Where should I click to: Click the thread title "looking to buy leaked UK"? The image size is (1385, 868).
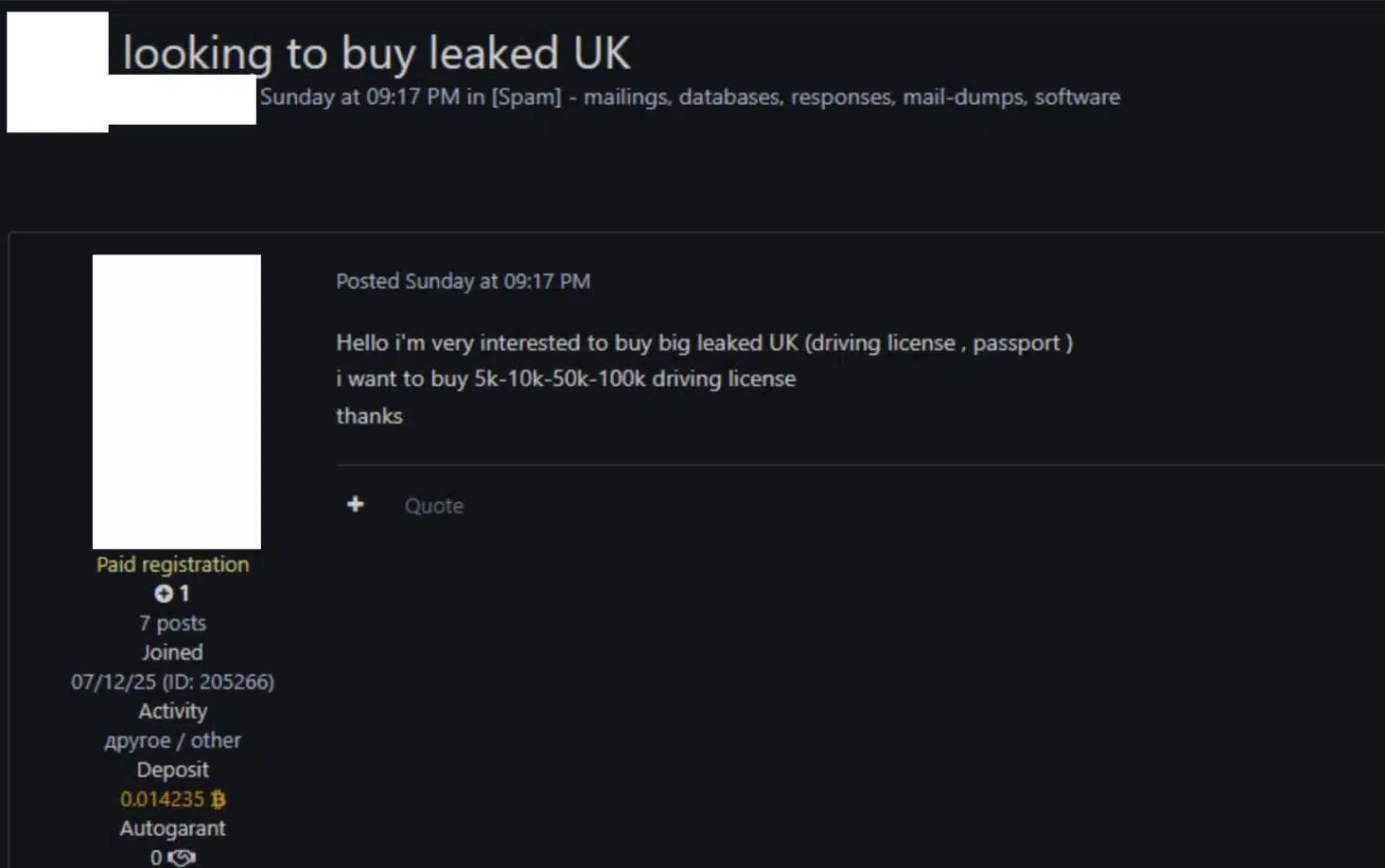(x=377, y=53)
